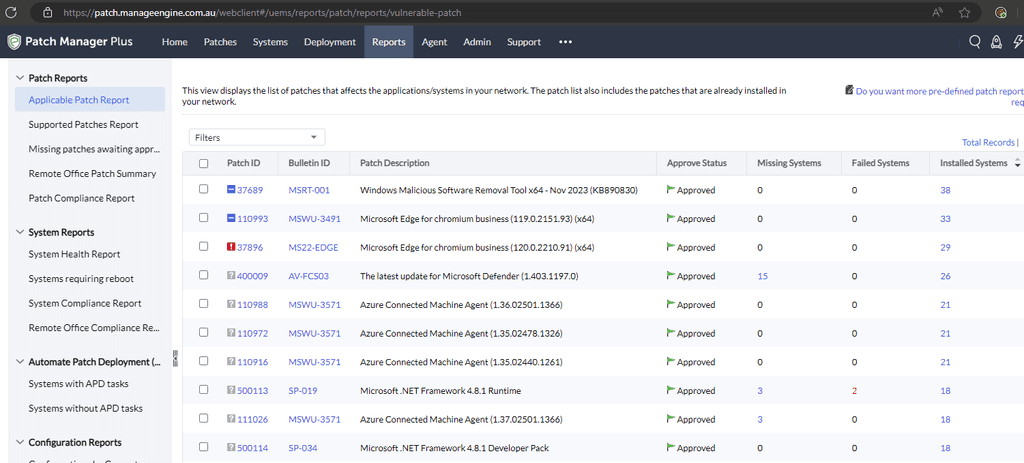
Task: Open the Deployment tab in navbar
Action: (329, 42)
